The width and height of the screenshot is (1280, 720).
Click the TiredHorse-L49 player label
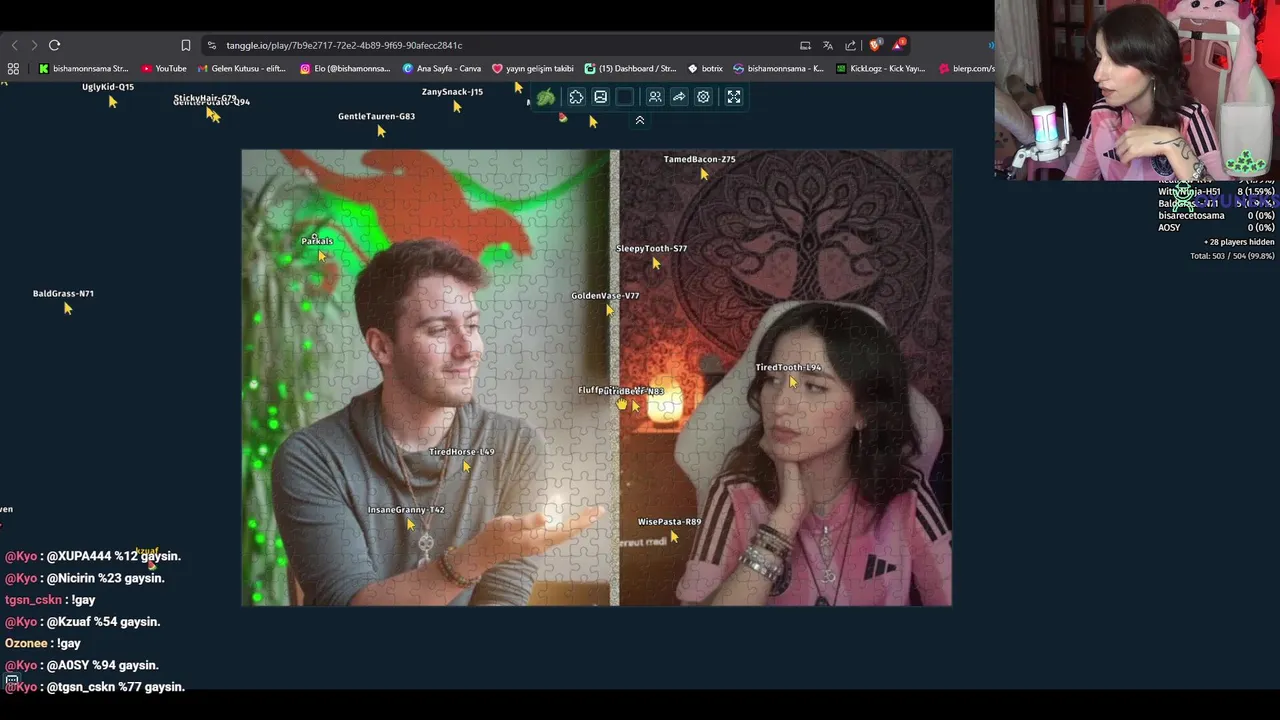pyautogui.click(x=462, y=451)
